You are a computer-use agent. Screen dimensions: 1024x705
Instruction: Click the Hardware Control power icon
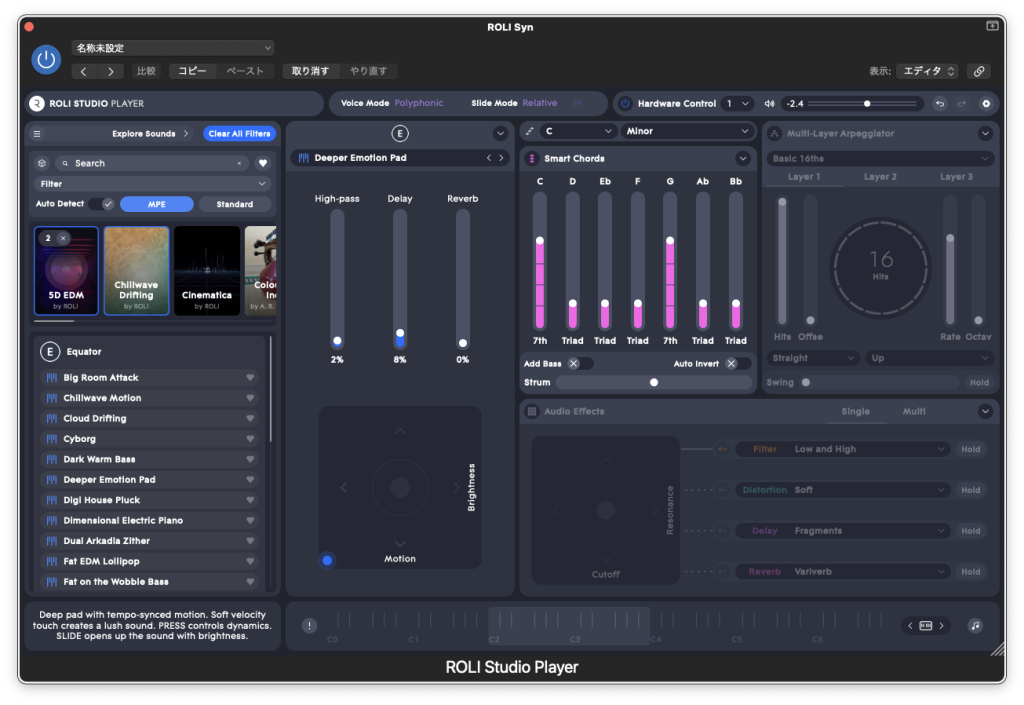click(x=625, y=103)
